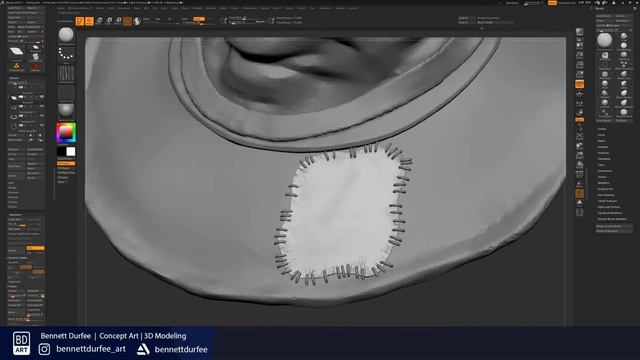Screen dimensions: 640x360
Task: Collapse the Subtool section header
Action: (14, 78)
